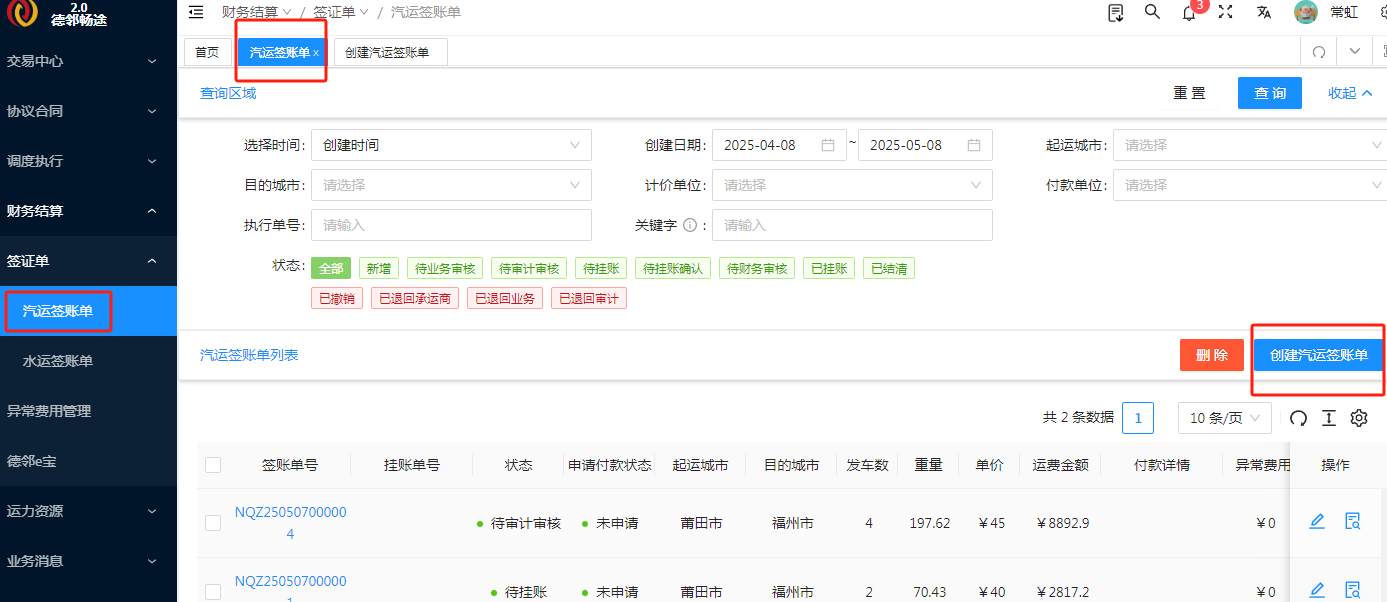Image resolution: width=1387 pixels, height=602 pixels.
Task: Click the 创建日期 start date calendar icon
Action: click(828, 145)
